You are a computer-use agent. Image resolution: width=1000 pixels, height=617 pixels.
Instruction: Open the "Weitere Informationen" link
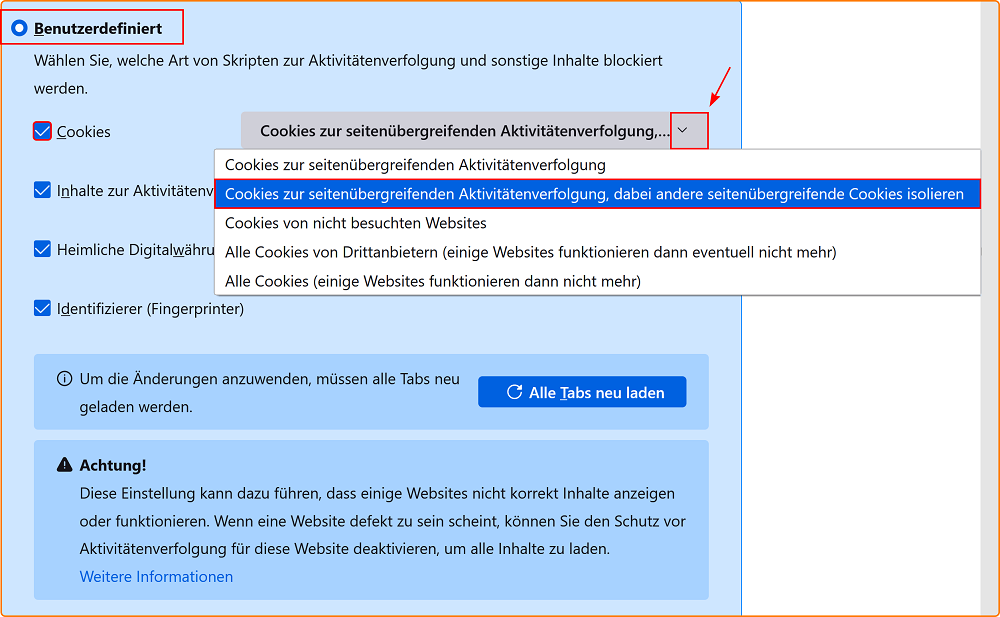tap(156, 576)
